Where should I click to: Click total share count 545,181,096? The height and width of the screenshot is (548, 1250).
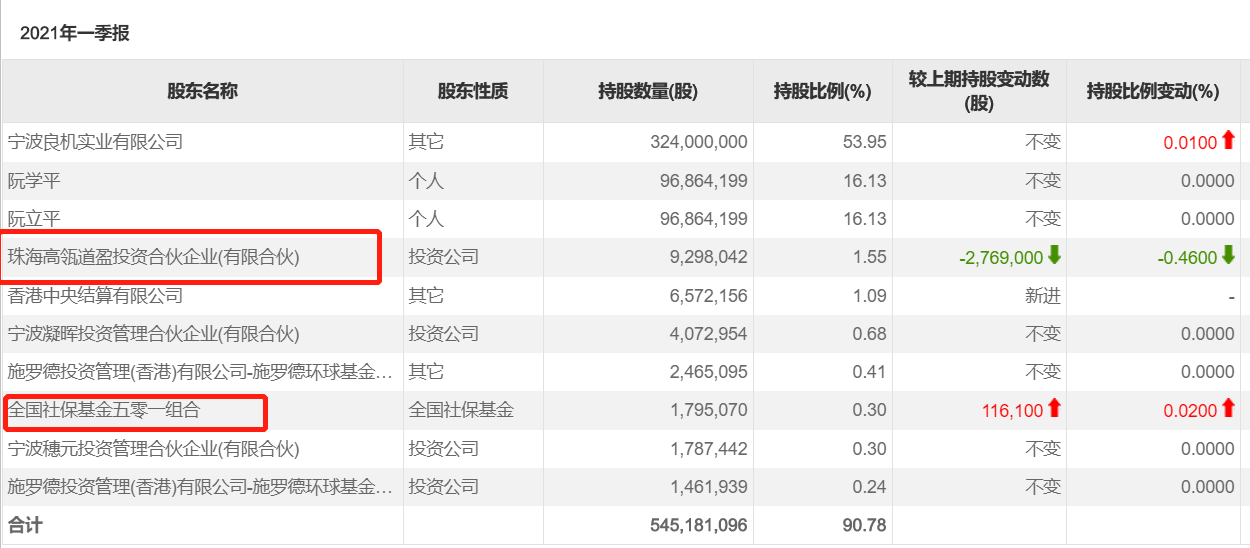point(699,525)
